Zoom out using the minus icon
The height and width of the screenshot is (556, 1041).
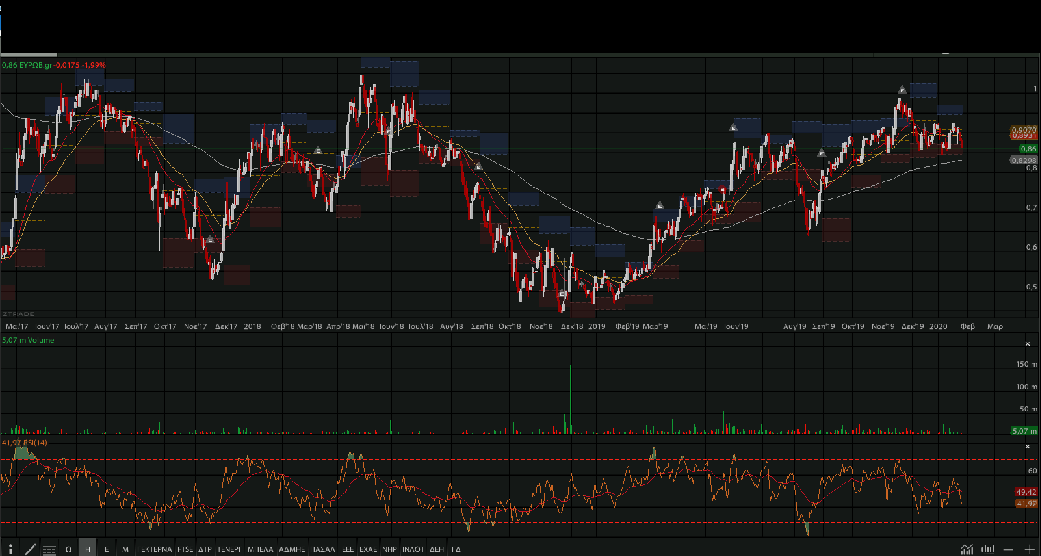click(1009, 549)
